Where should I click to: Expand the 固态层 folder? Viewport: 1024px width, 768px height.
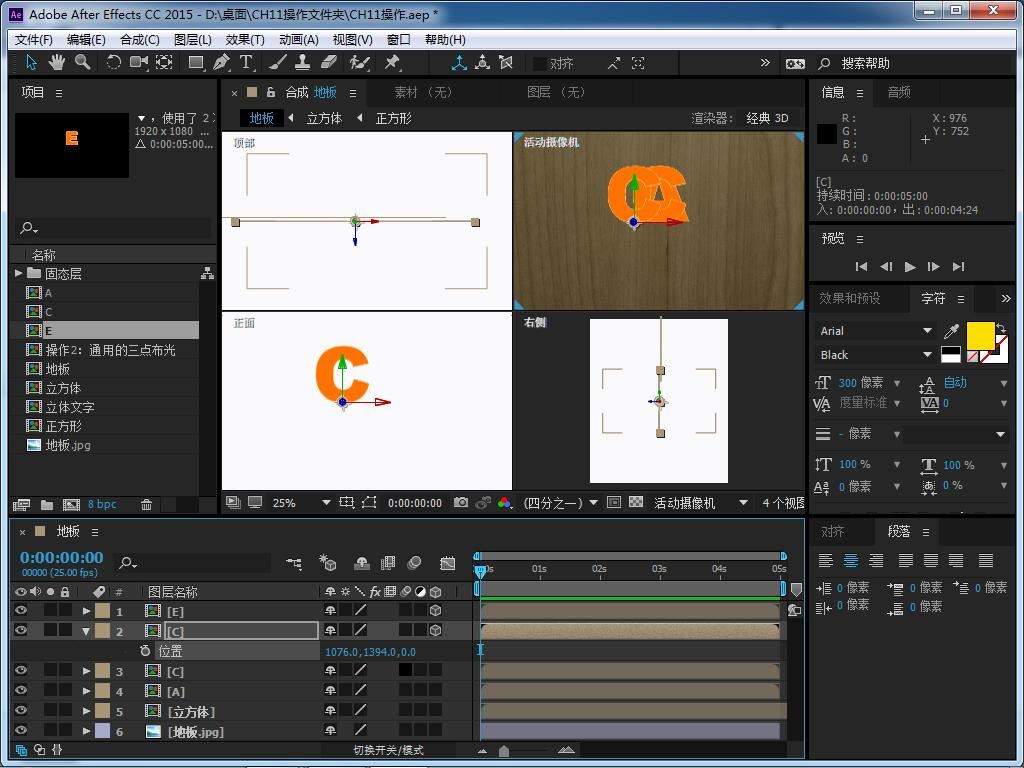(19, 273)
